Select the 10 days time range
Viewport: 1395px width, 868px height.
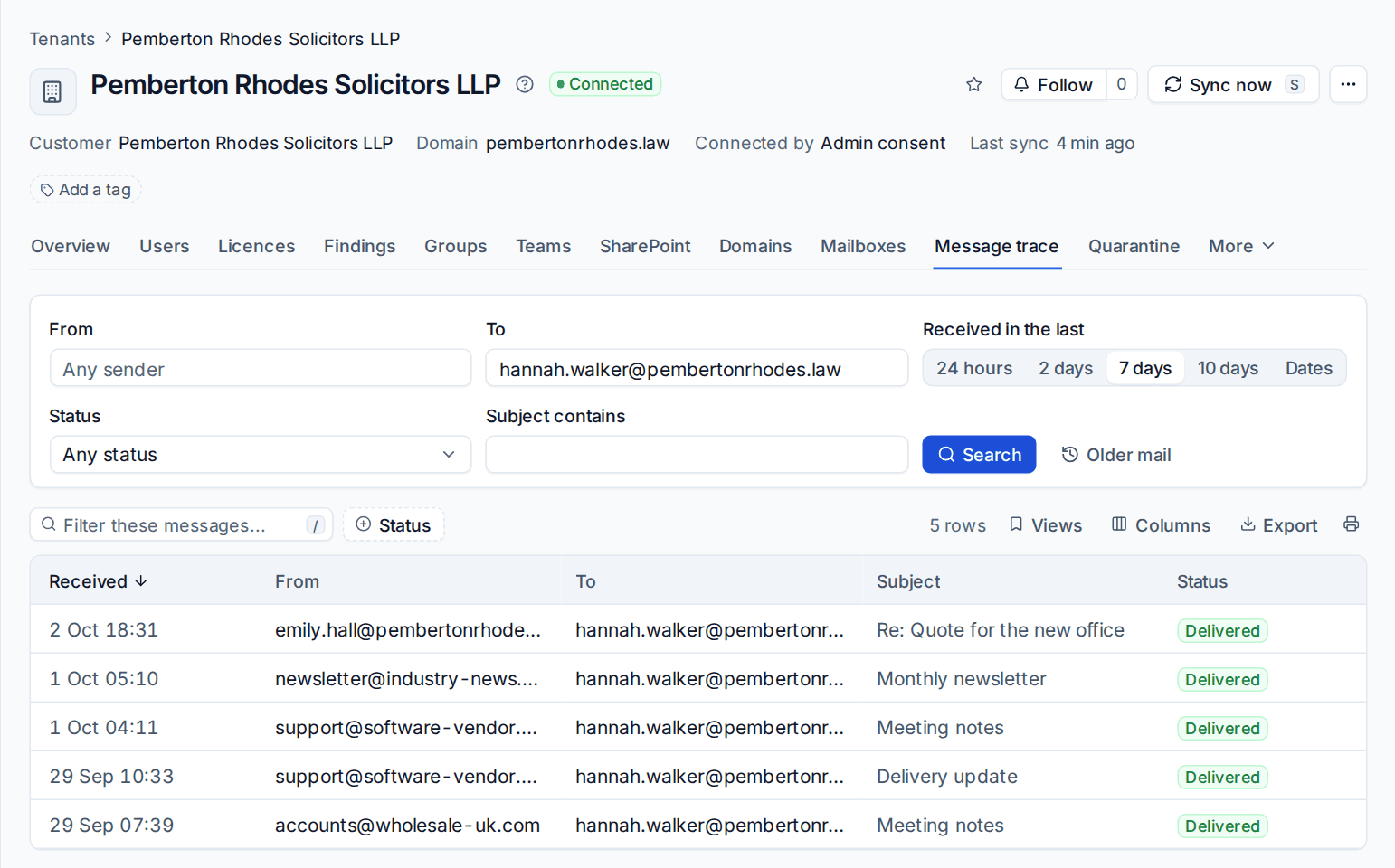(1228, 368)
